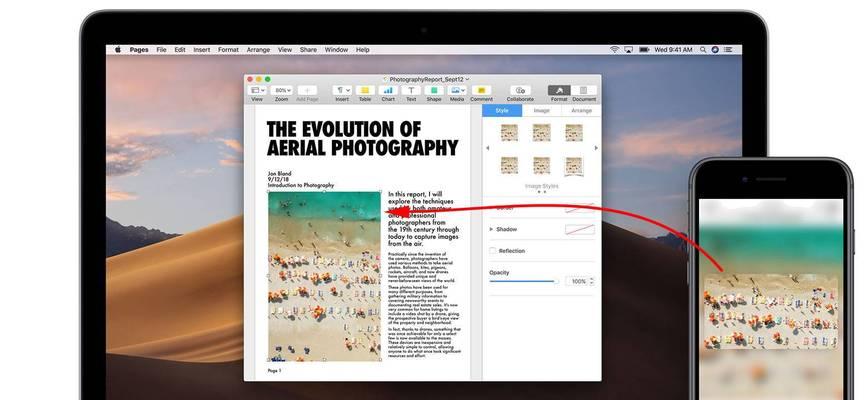
Task: Switch to the Image inspector tab
Action: click(541, 111)
